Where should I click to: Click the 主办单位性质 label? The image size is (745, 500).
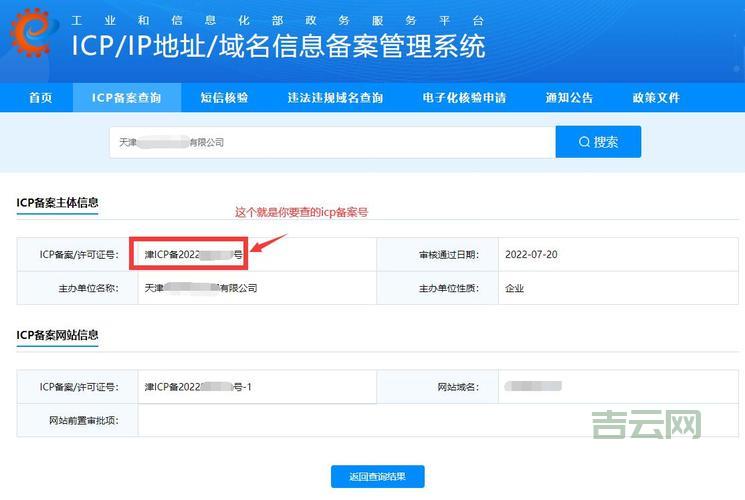click(x=449, y=288)
